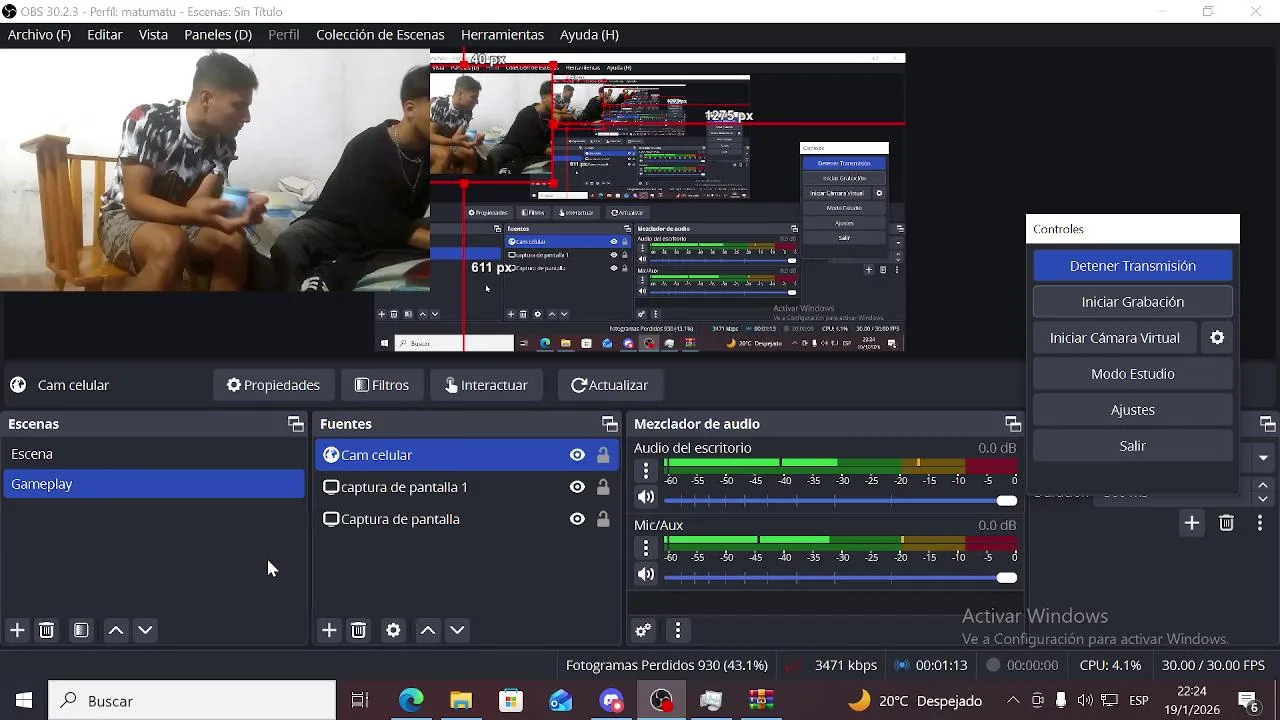Open advanced audio properties gear icon

(643, 630)
